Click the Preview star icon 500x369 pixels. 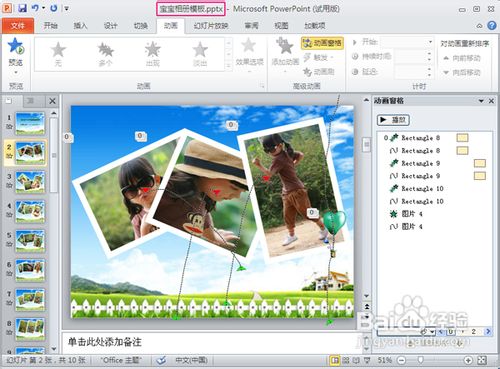[x=15, y=46]
